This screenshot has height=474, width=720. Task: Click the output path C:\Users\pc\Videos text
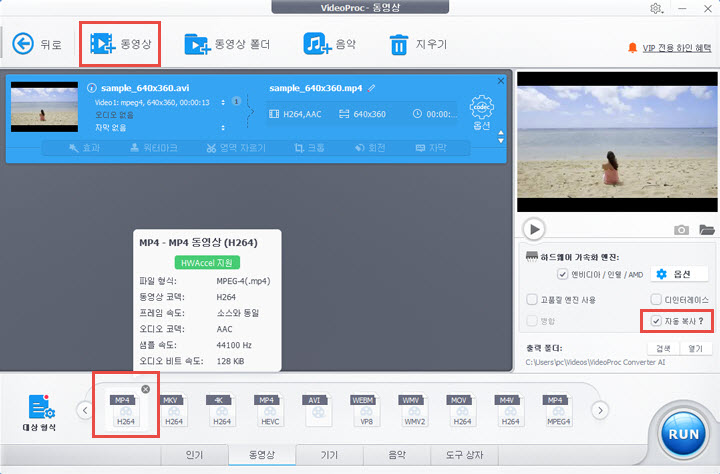point(595,362)
